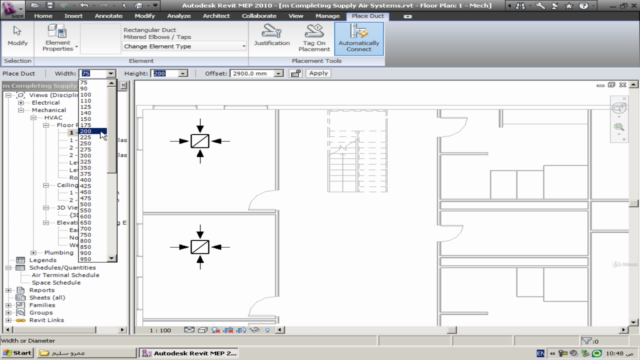Open the Windows Start button

pos(18,353)
